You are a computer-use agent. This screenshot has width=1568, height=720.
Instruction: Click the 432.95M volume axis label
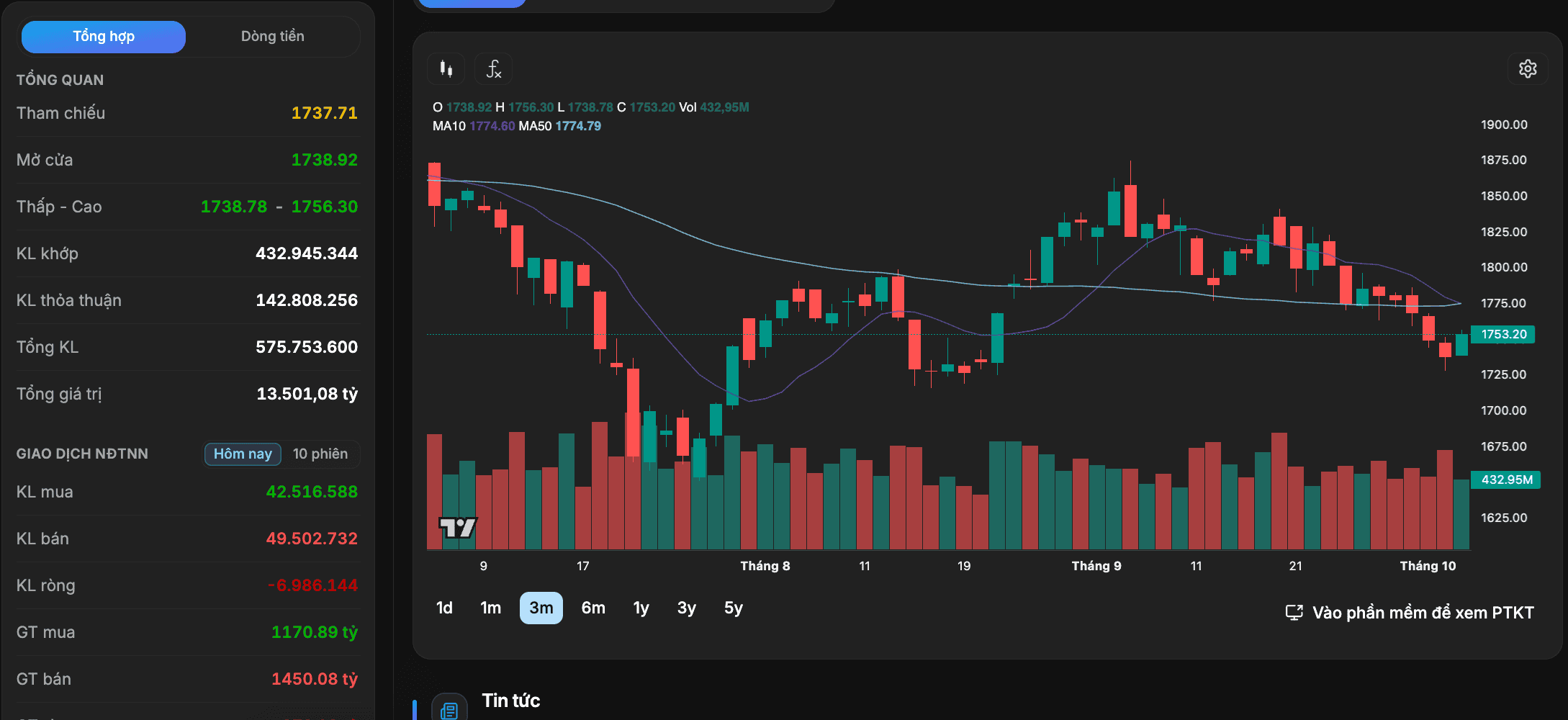1505,480
